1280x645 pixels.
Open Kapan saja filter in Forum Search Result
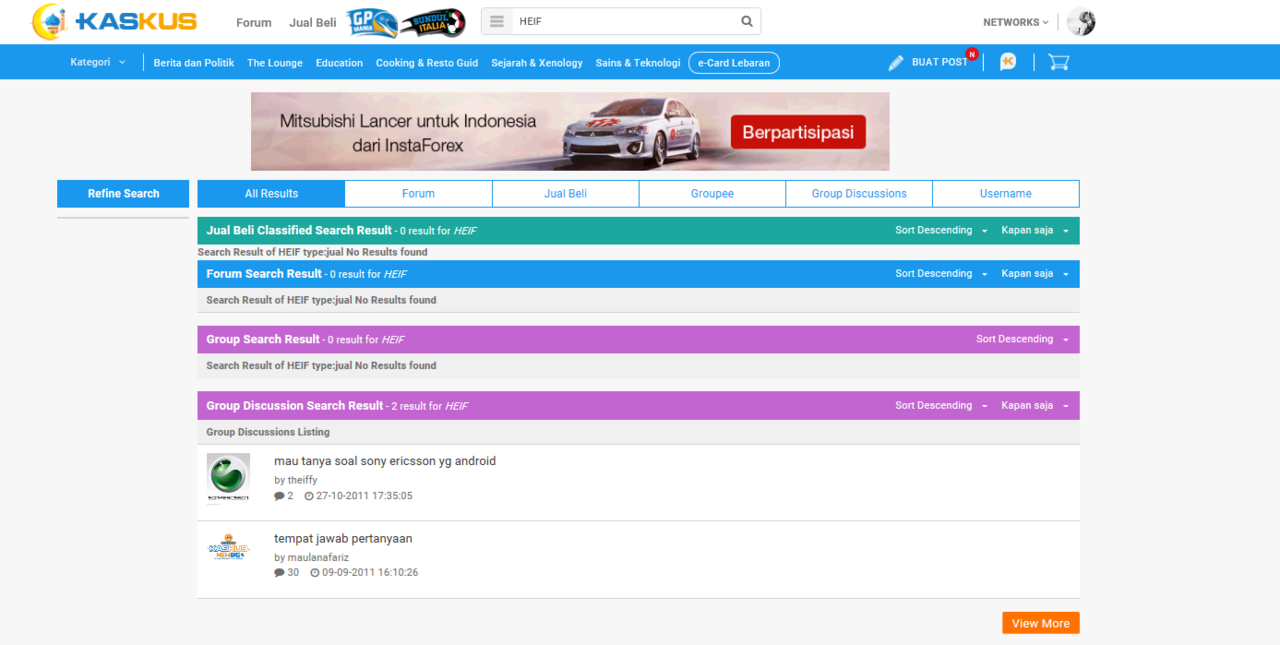(x=1035, y=274)
